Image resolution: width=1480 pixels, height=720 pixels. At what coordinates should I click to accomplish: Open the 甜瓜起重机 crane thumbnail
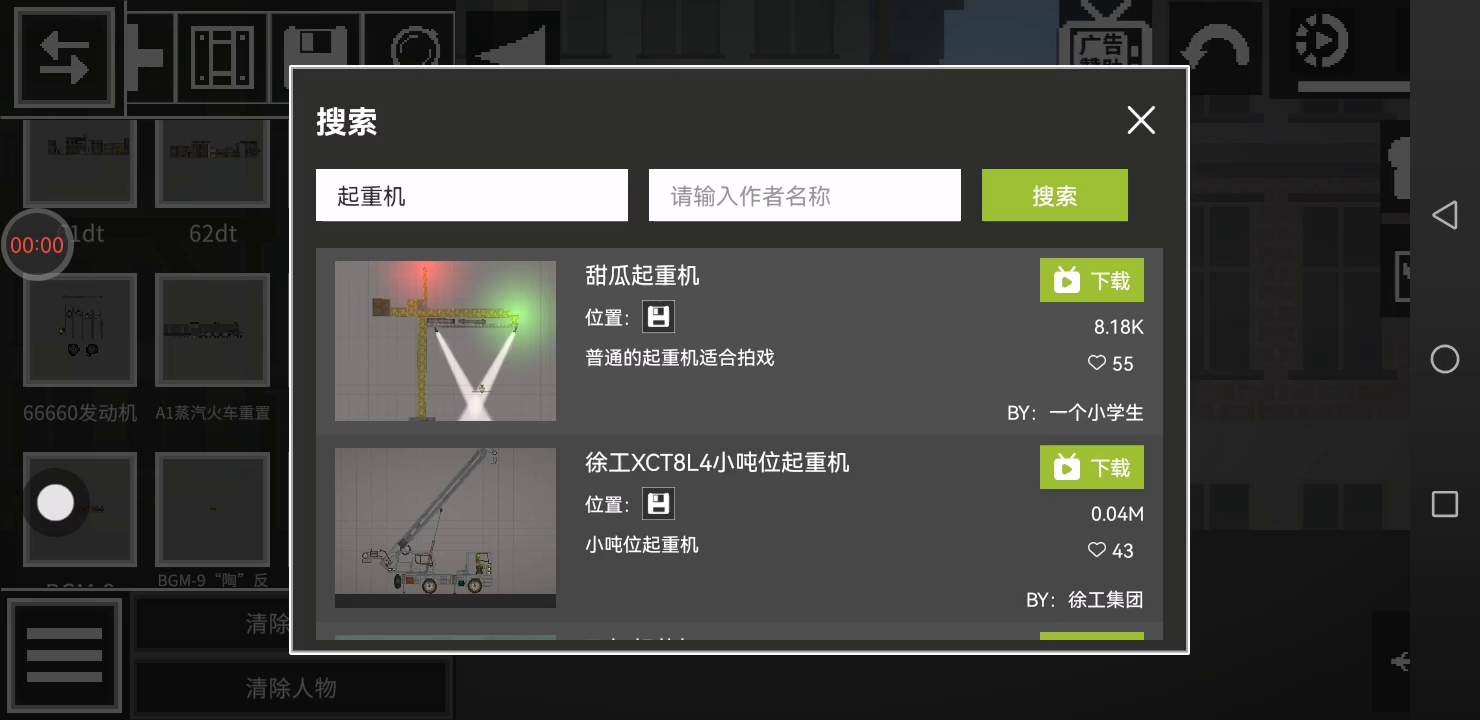(445, 341)
